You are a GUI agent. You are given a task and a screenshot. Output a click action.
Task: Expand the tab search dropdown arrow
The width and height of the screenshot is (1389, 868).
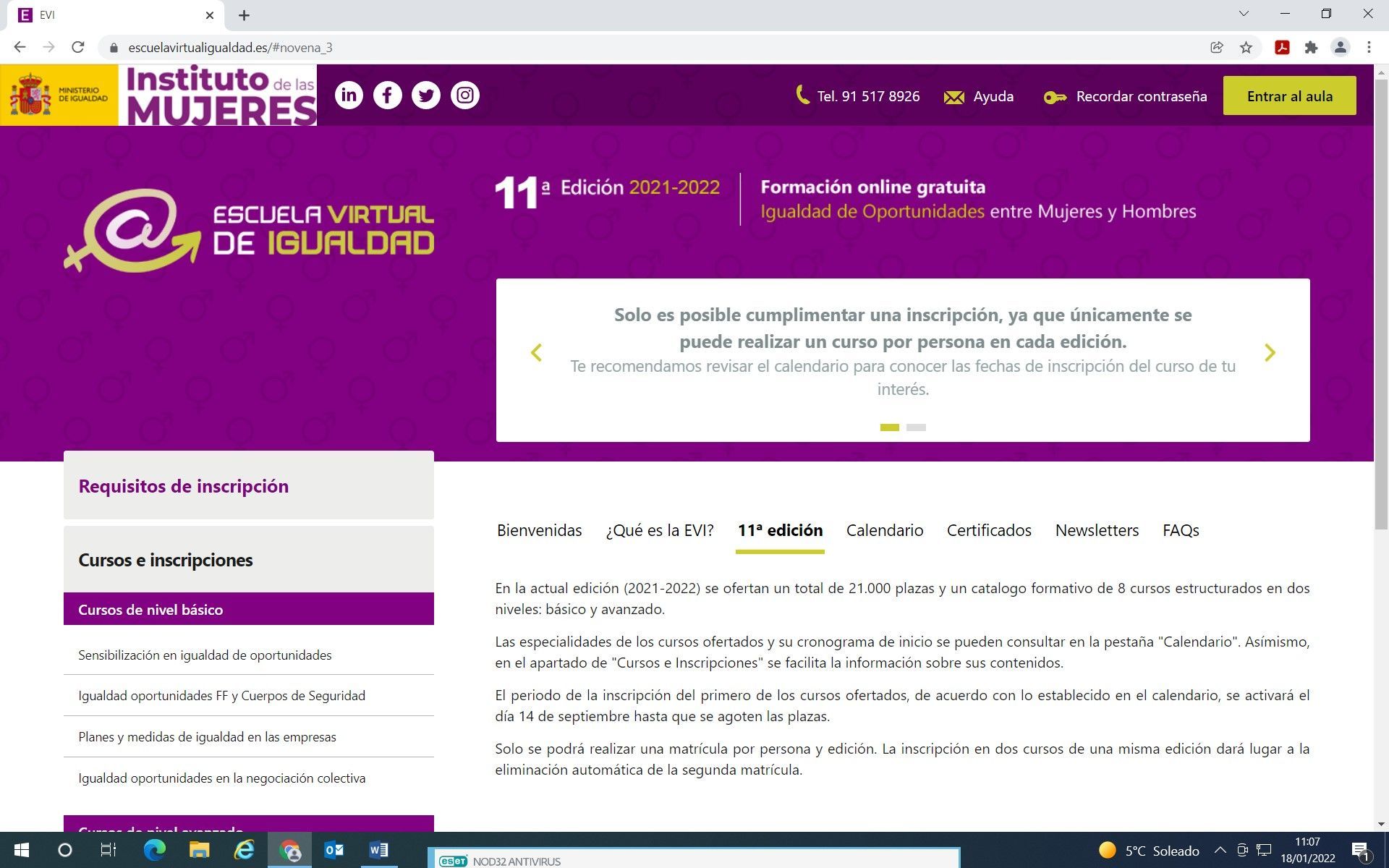click(x=1244, y=14)
